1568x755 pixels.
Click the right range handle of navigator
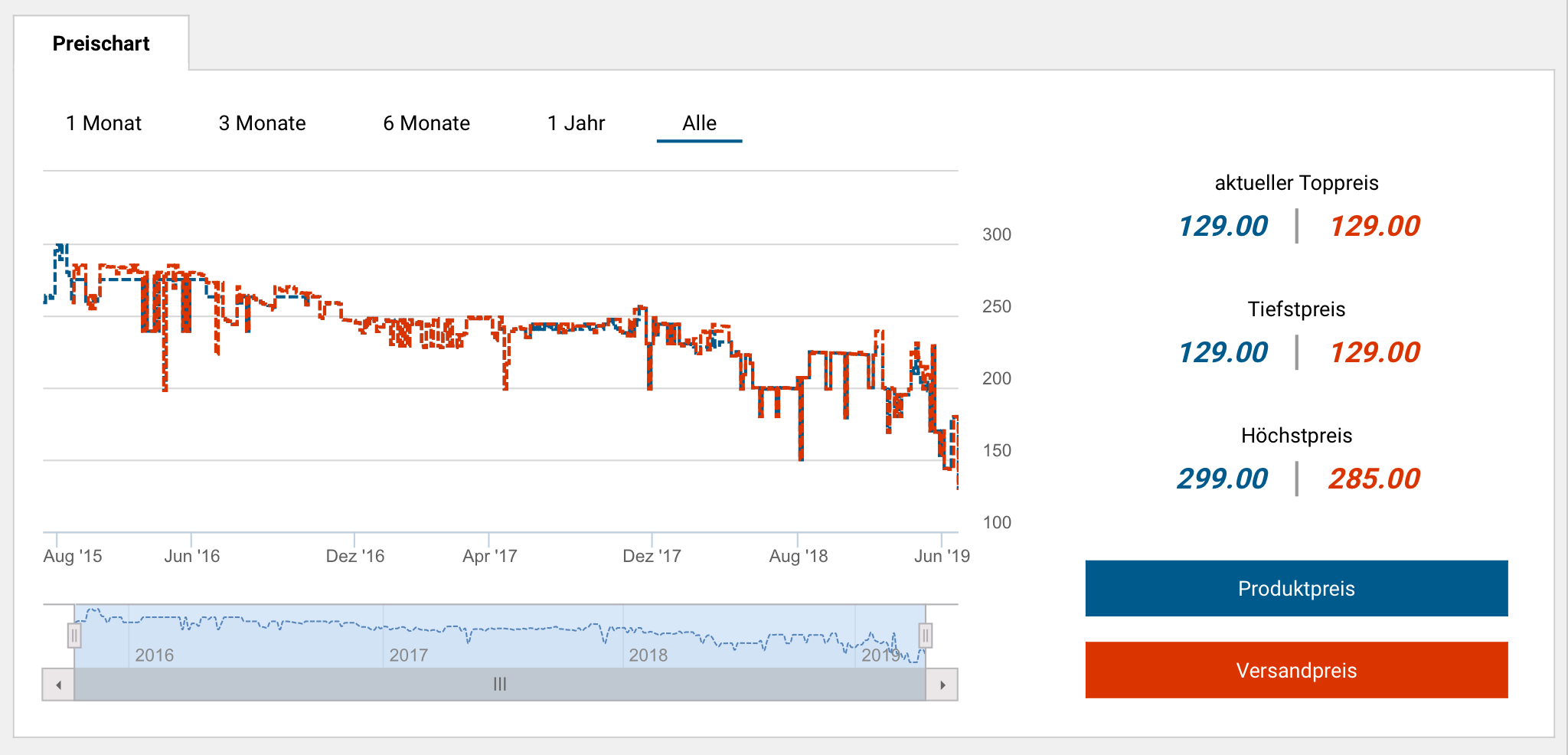(x=925, y=636)
